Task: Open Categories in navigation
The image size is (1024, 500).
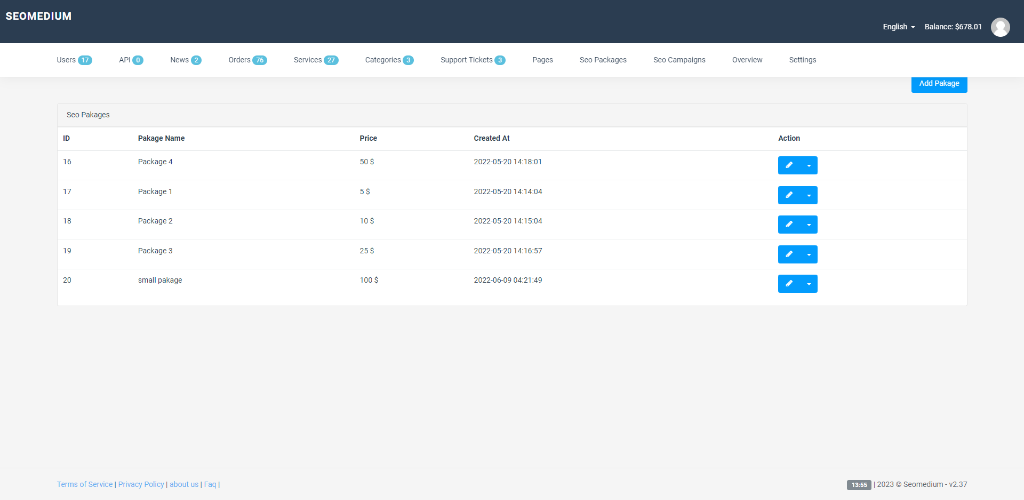Action: pyautogui.click(x=389, y=60)
